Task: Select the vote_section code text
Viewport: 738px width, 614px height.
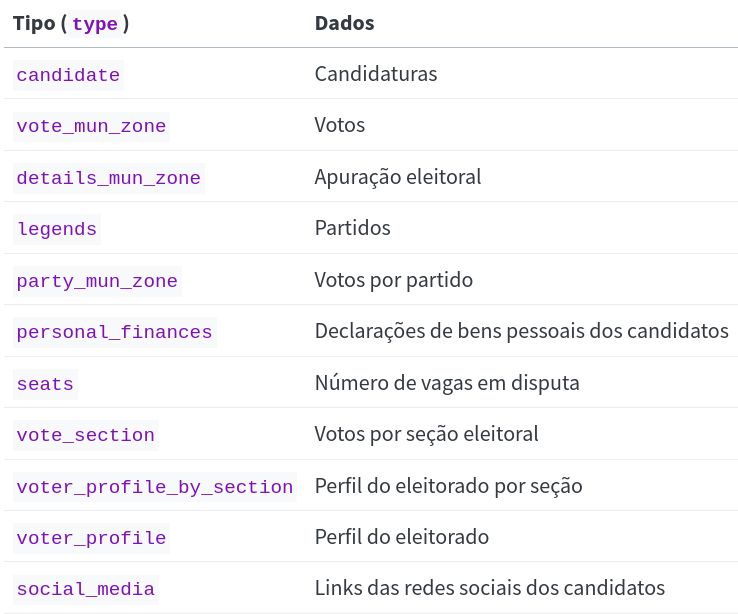Action: pyautogui.click(x=86, y=435)
